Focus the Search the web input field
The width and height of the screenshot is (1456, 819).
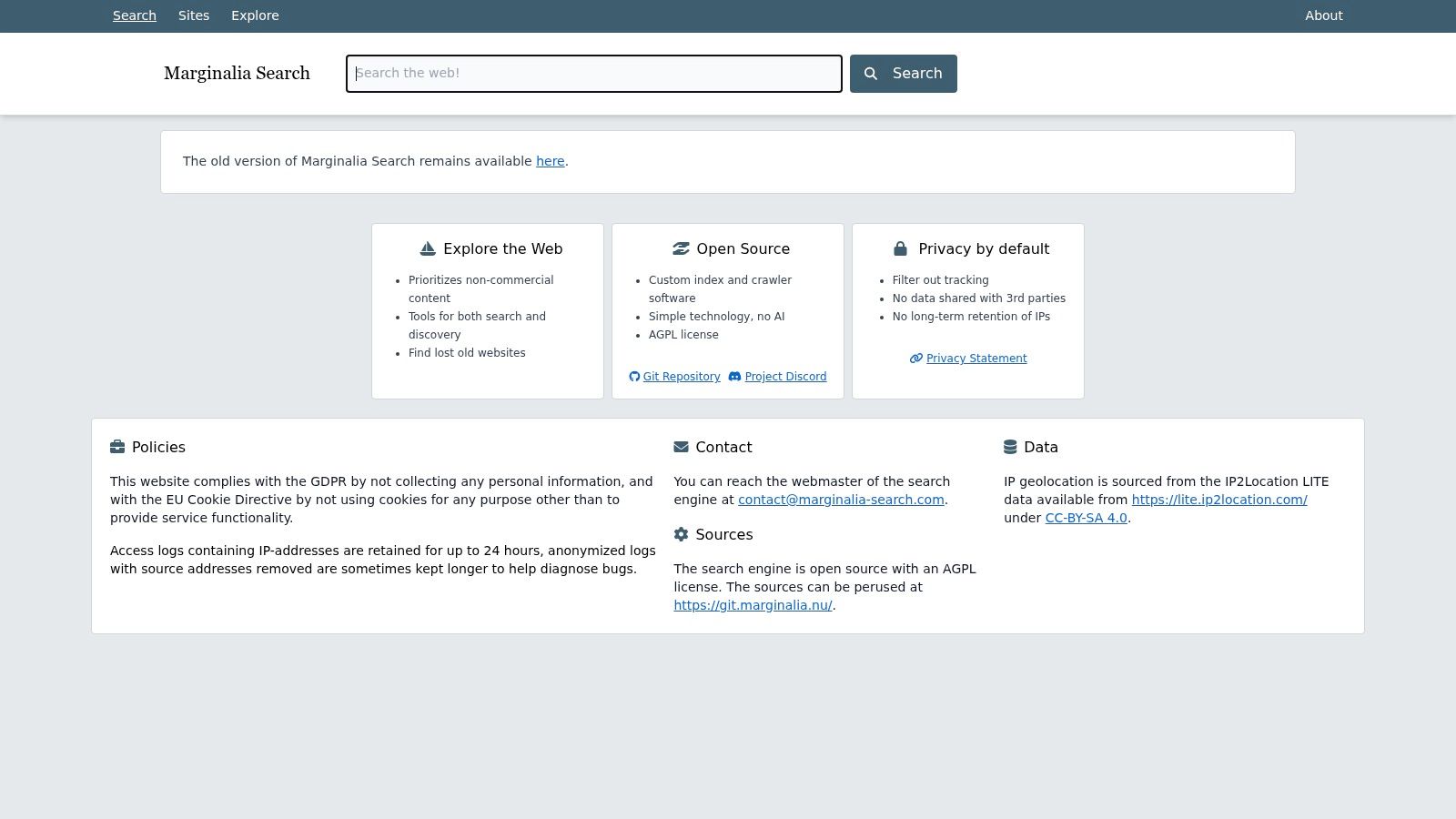tap(594, 74)
